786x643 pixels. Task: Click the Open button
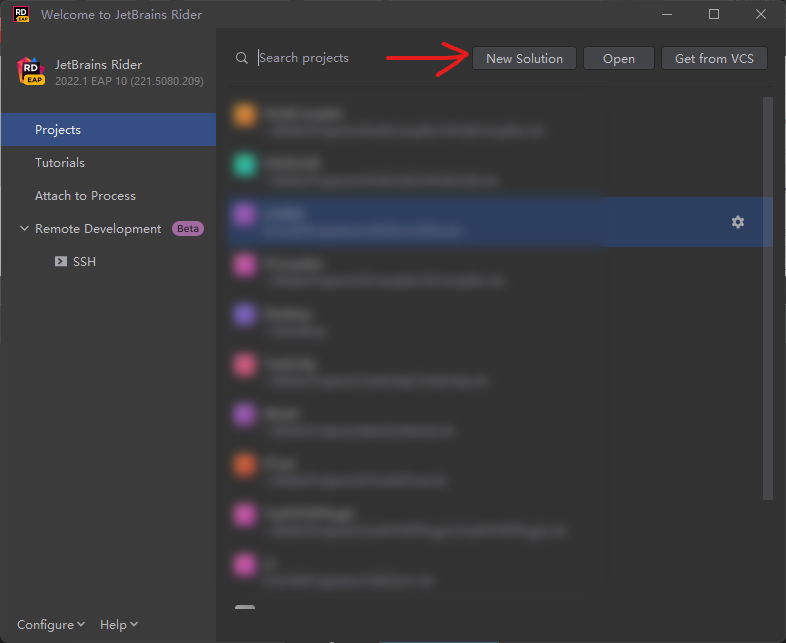pos(619,59)
